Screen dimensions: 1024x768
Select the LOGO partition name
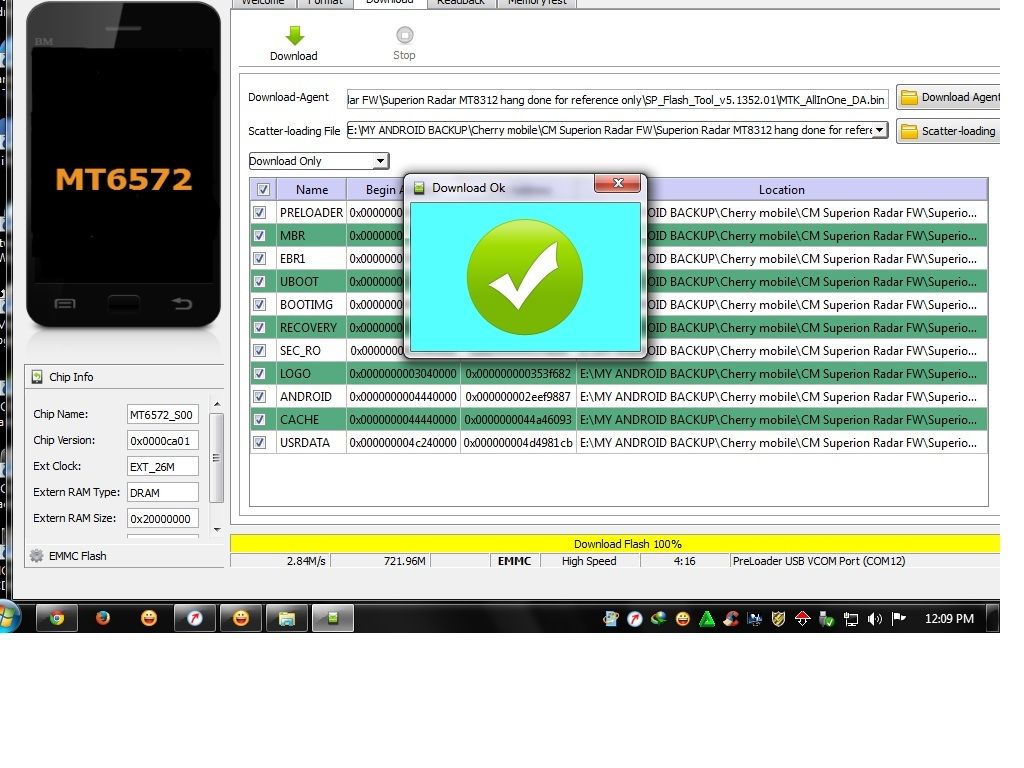(295, 374)
